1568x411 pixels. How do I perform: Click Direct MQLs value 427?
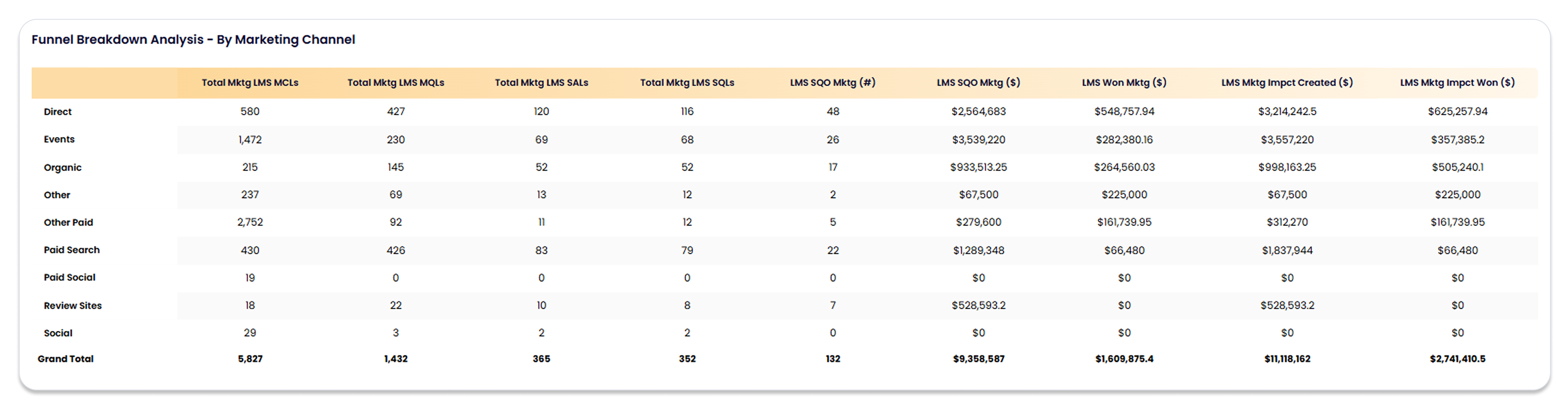coord(396,112)
